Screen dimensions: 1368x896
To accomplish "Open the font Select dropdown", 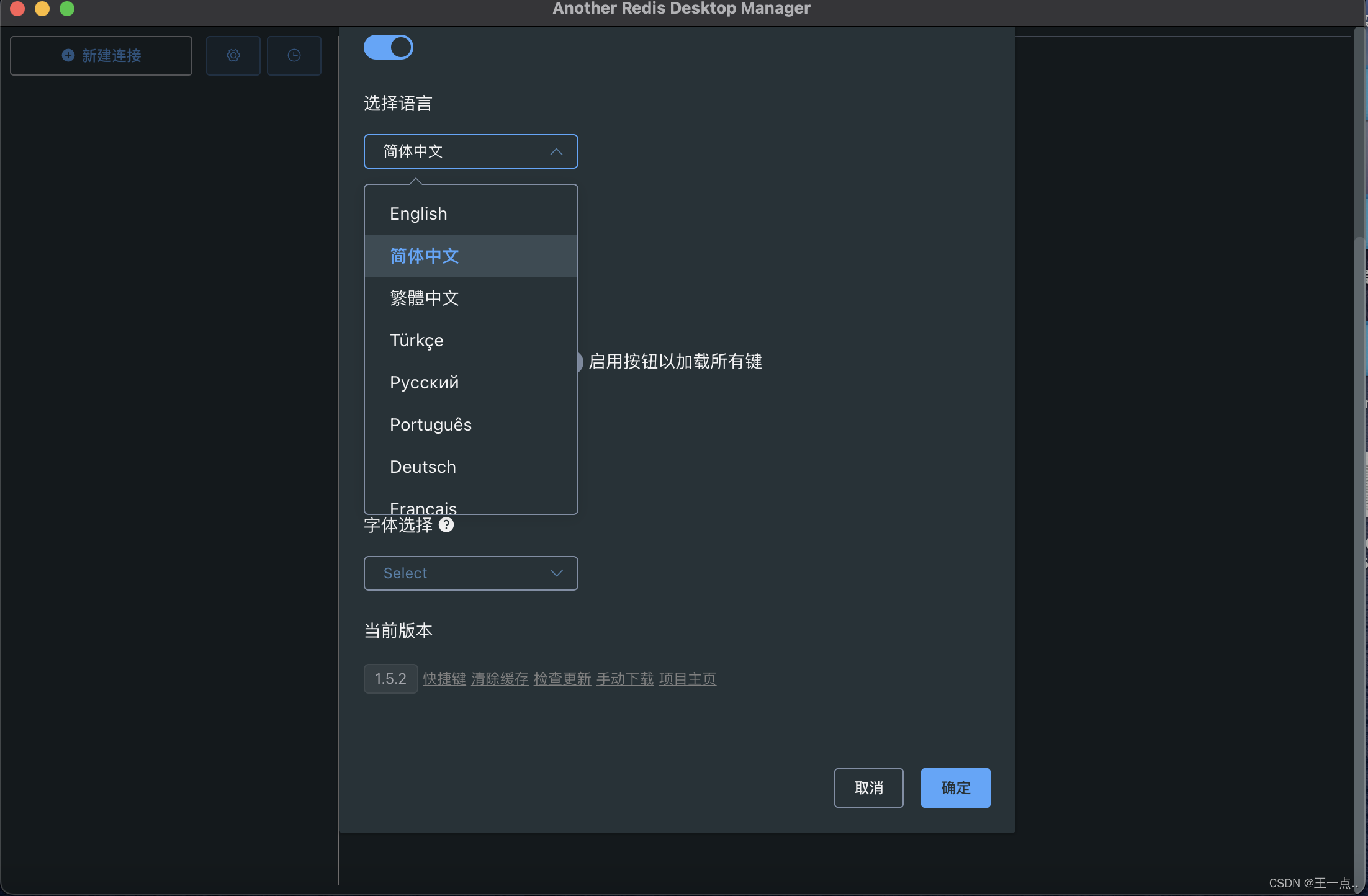I will 470,573.
